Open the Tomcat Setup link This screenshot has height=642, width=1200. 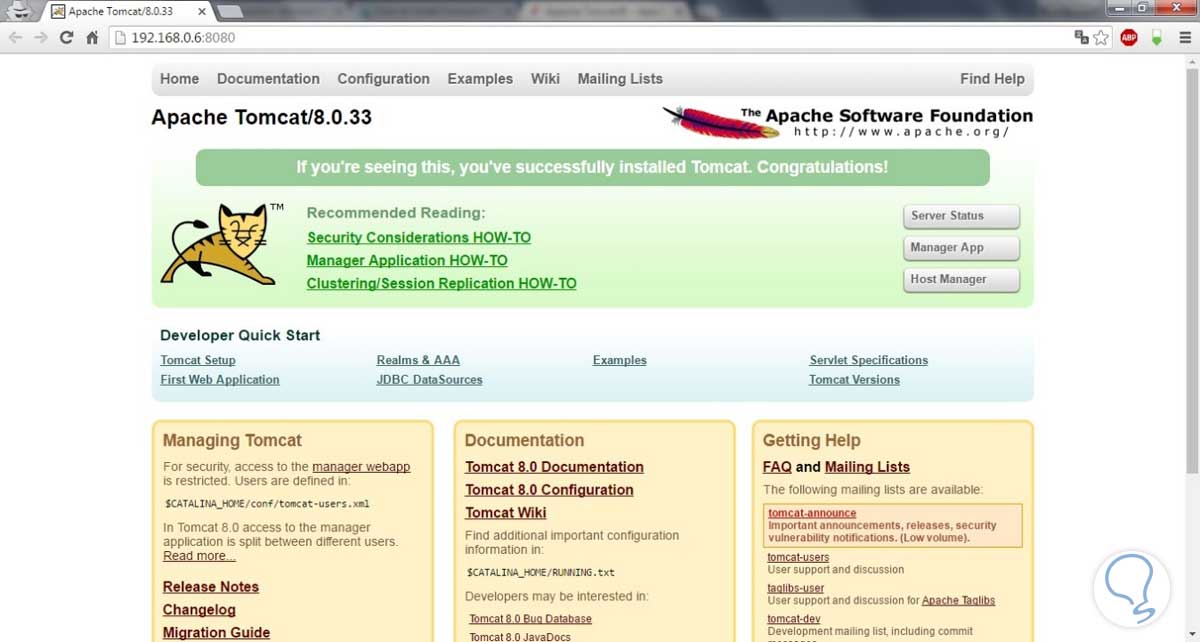tap(198, 360)
